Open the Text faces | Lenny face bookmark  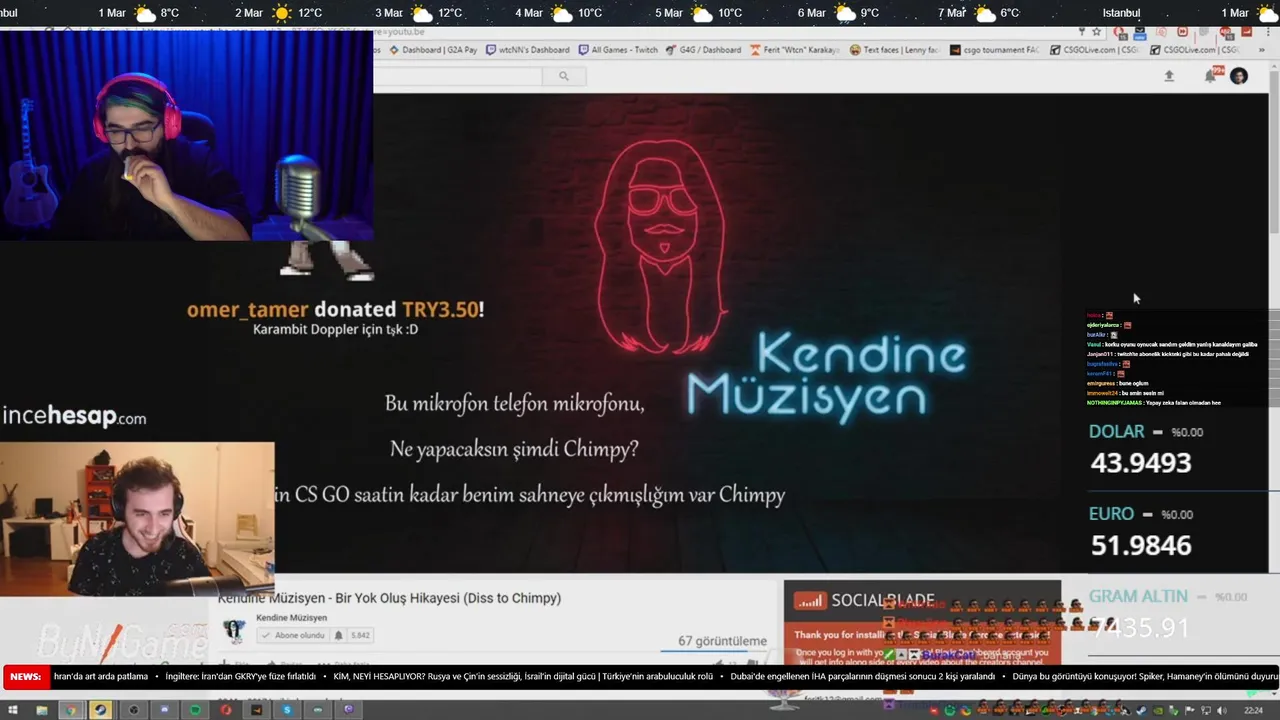pyautogui.click(x=895, y=50)
